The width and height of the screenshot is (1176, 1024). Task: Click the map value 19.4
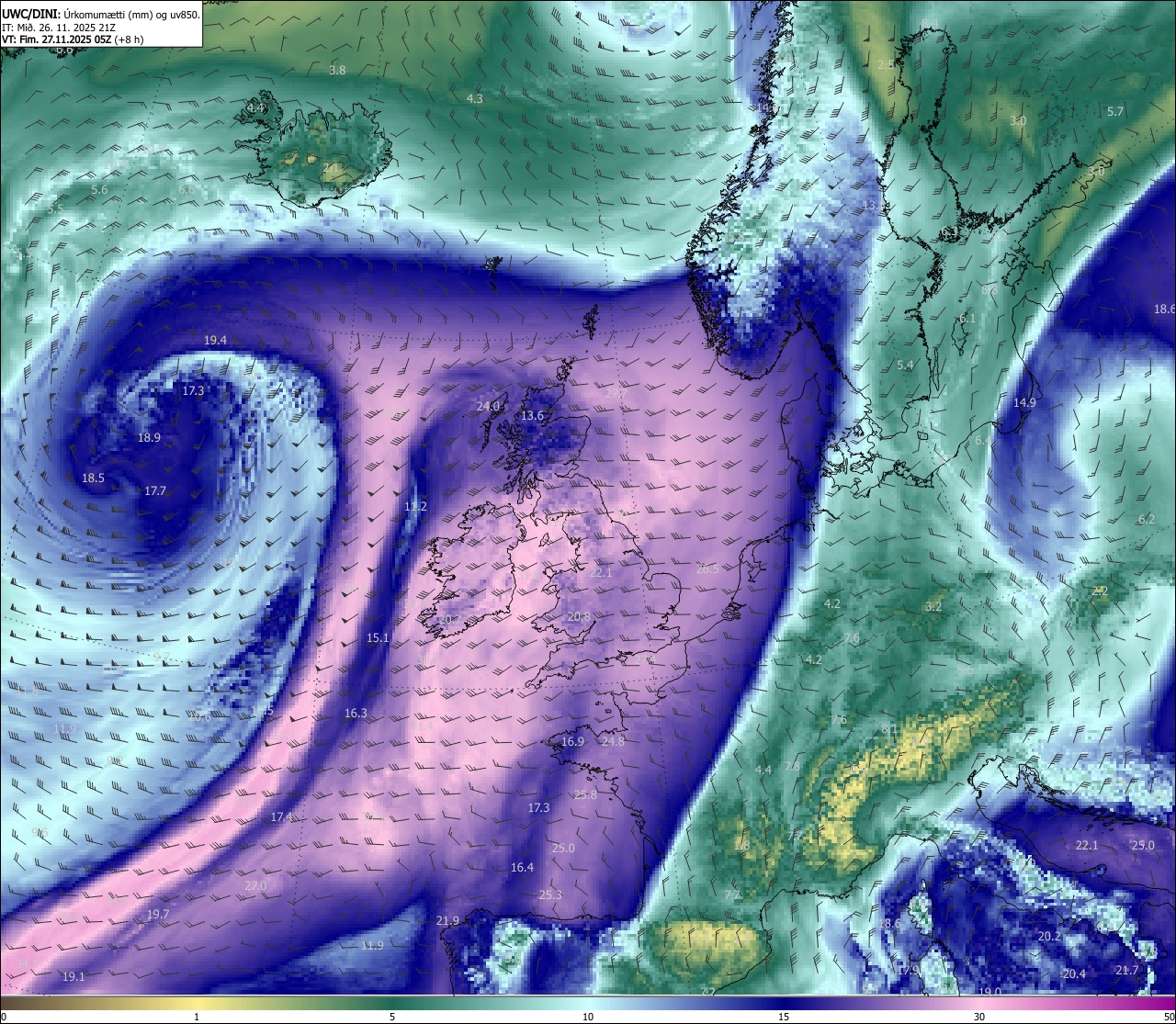215,340
